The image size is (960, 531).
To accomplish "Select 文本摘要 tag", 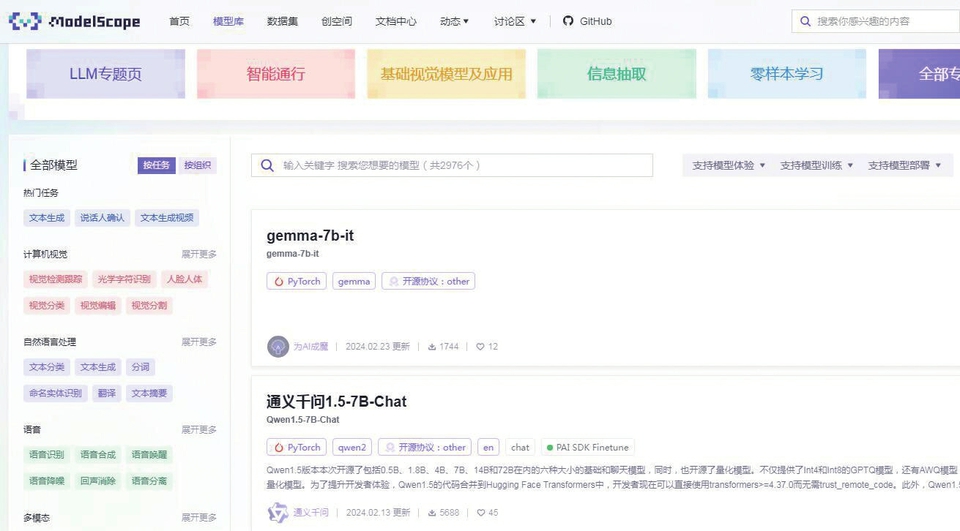I will click(149, 393).
